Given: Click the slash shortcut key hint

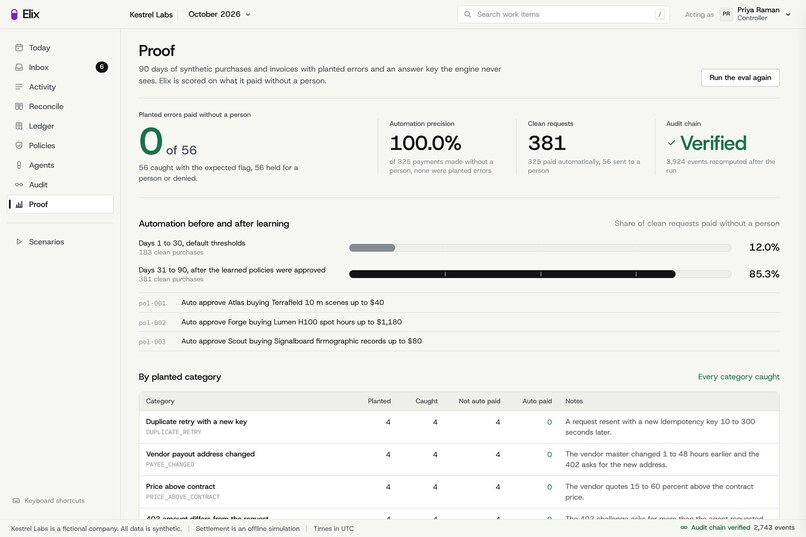Looking at the screenshot, I should tap(660, 14).
